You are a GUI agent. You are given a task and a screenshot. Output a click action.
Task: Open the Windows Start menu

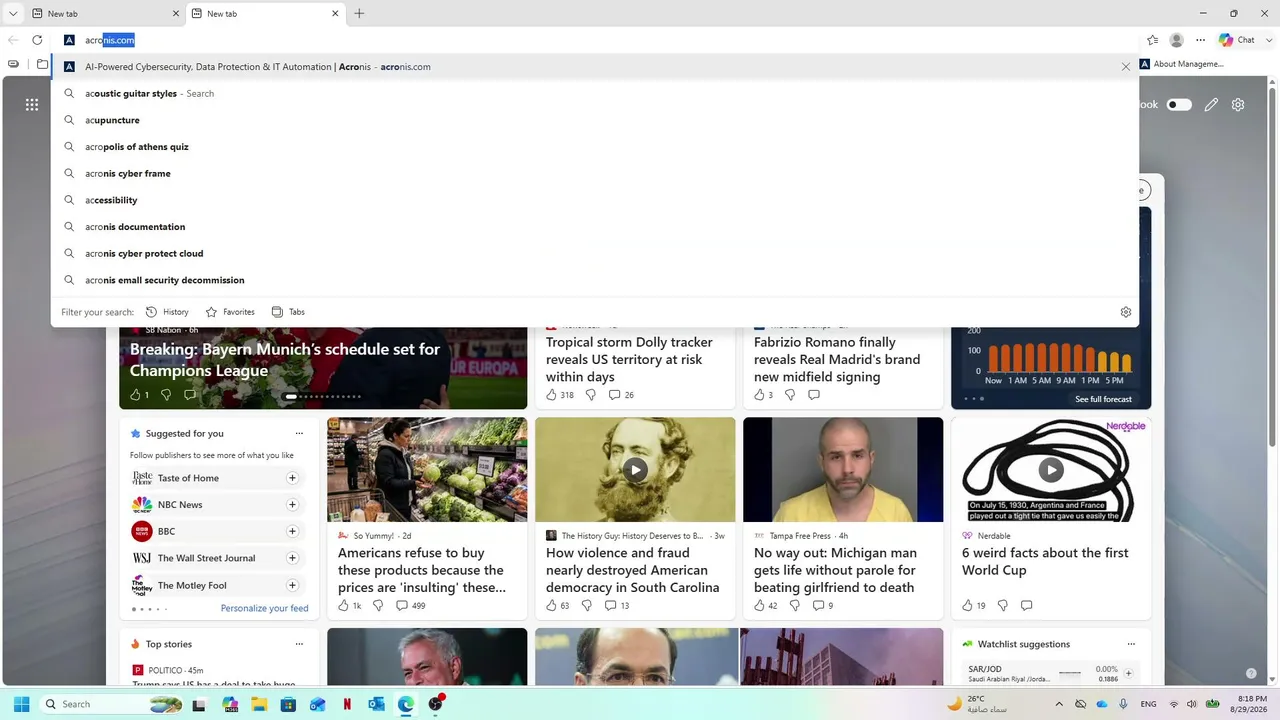click(x=21, y=704)
